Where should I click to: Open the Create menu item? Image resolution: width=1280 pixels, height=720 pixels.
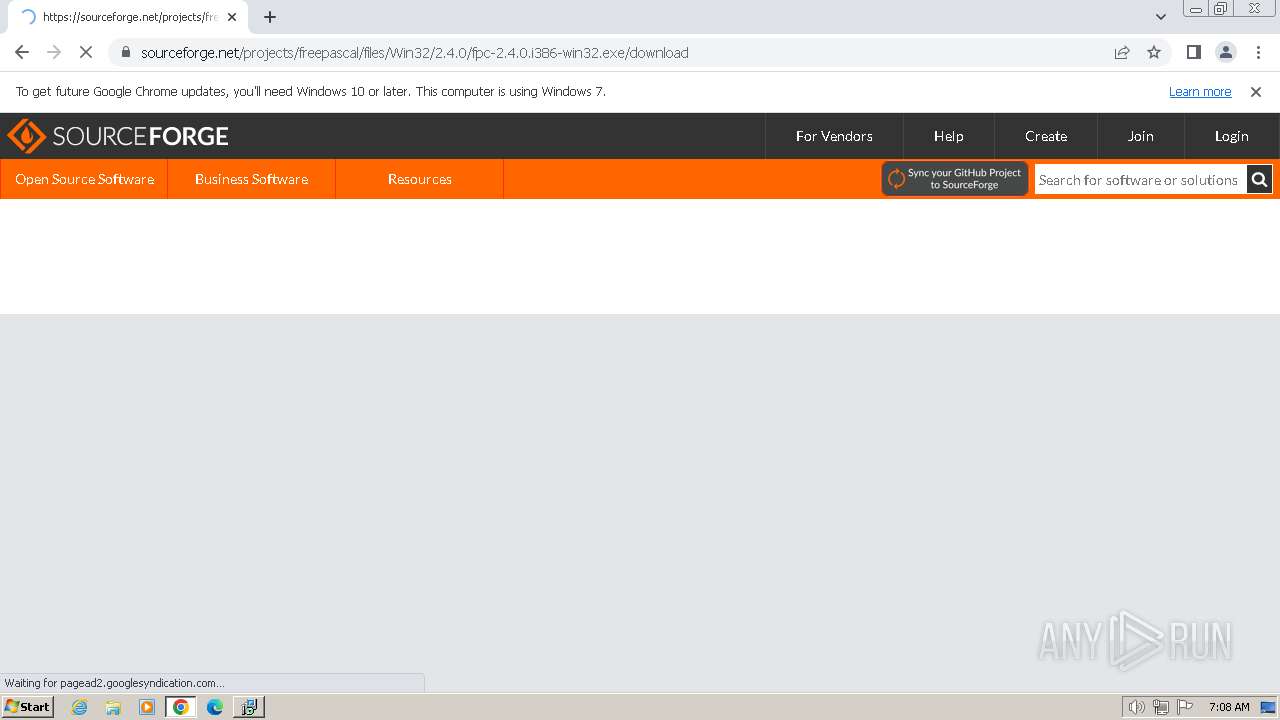pyautogui.click(x=1046, y=136)
